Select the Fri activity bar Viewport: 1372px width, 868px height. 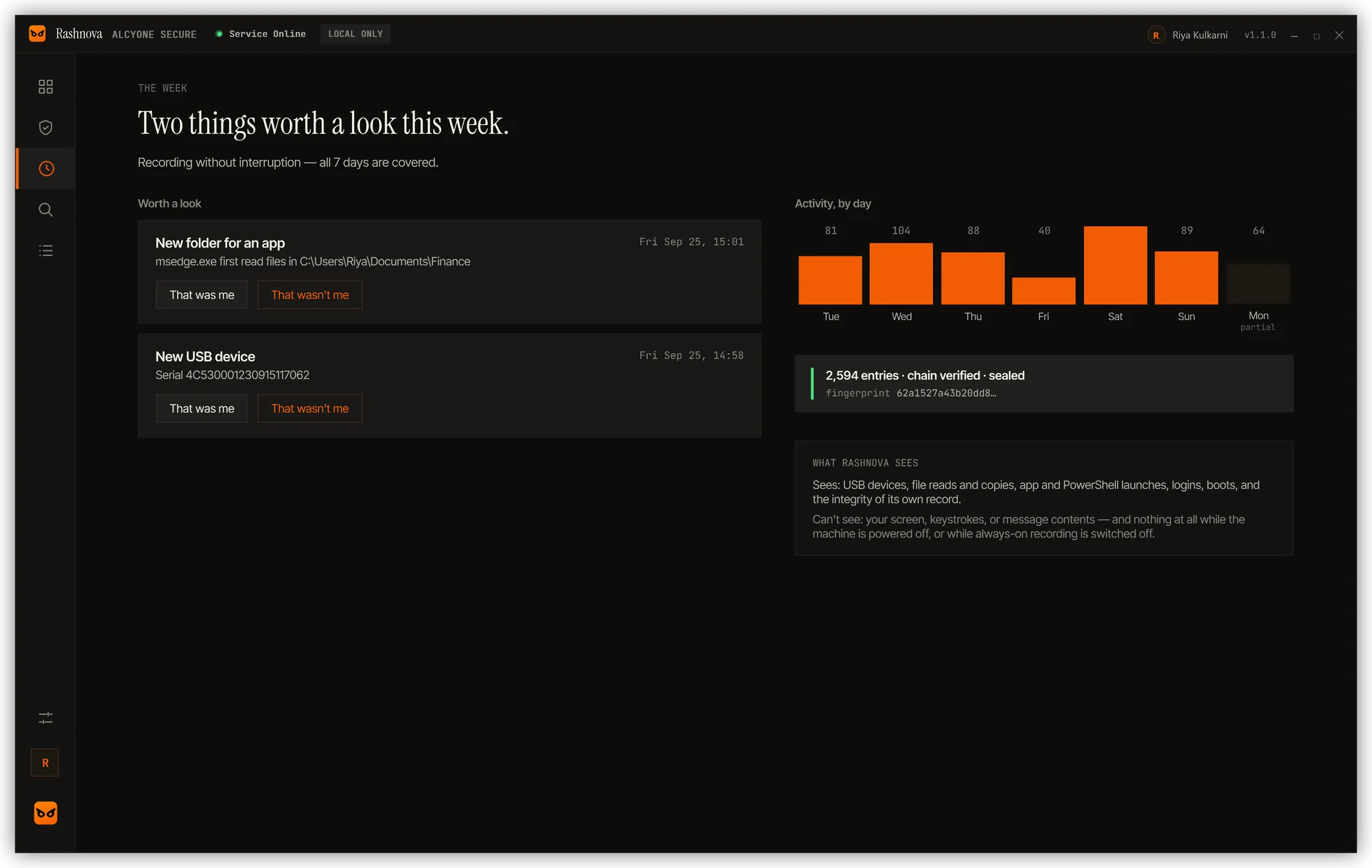point(1043,291)
